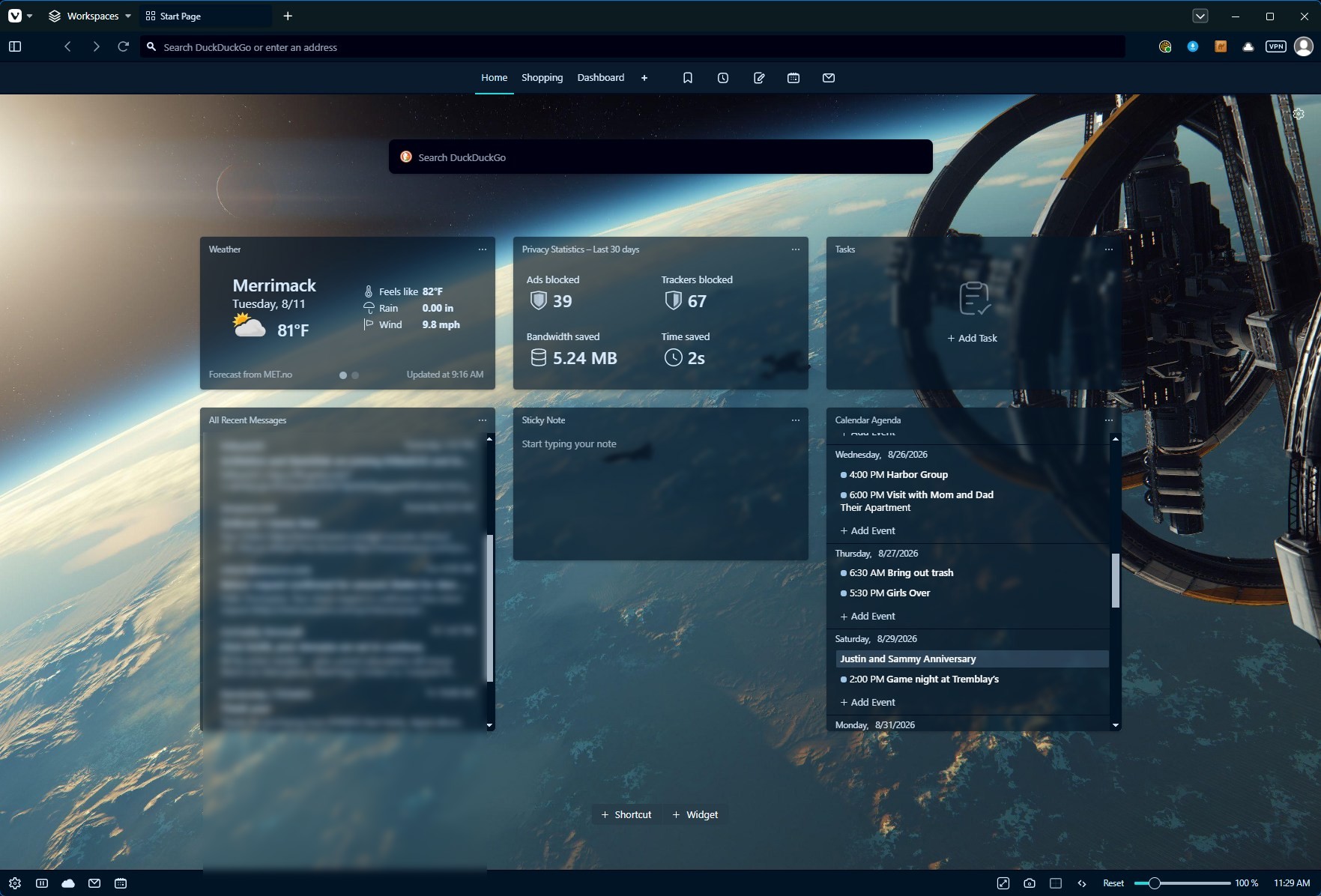This screenshot has width=1321, height=896.
Task: Click the colorful round extension icon
Action: (1165, 46)
